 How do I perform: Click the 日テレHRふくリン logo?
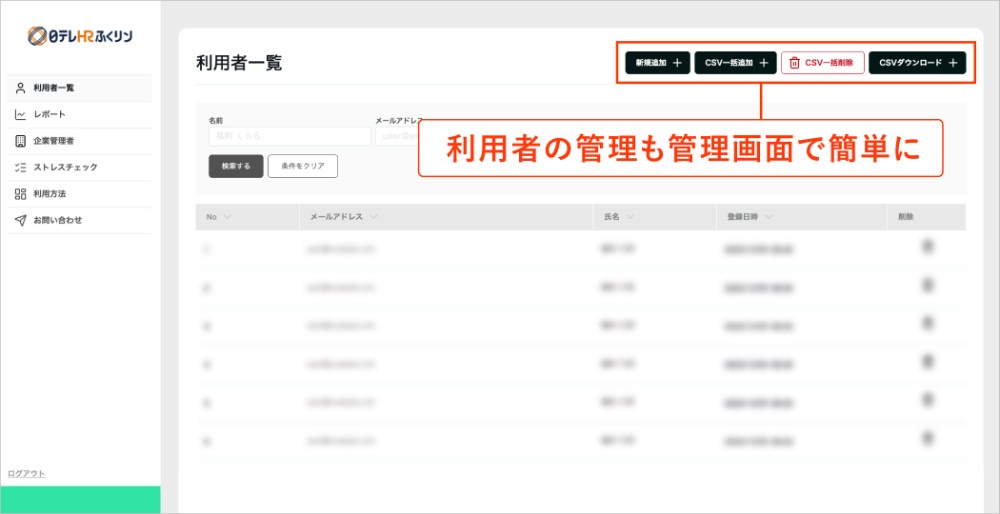pos(80,36)
